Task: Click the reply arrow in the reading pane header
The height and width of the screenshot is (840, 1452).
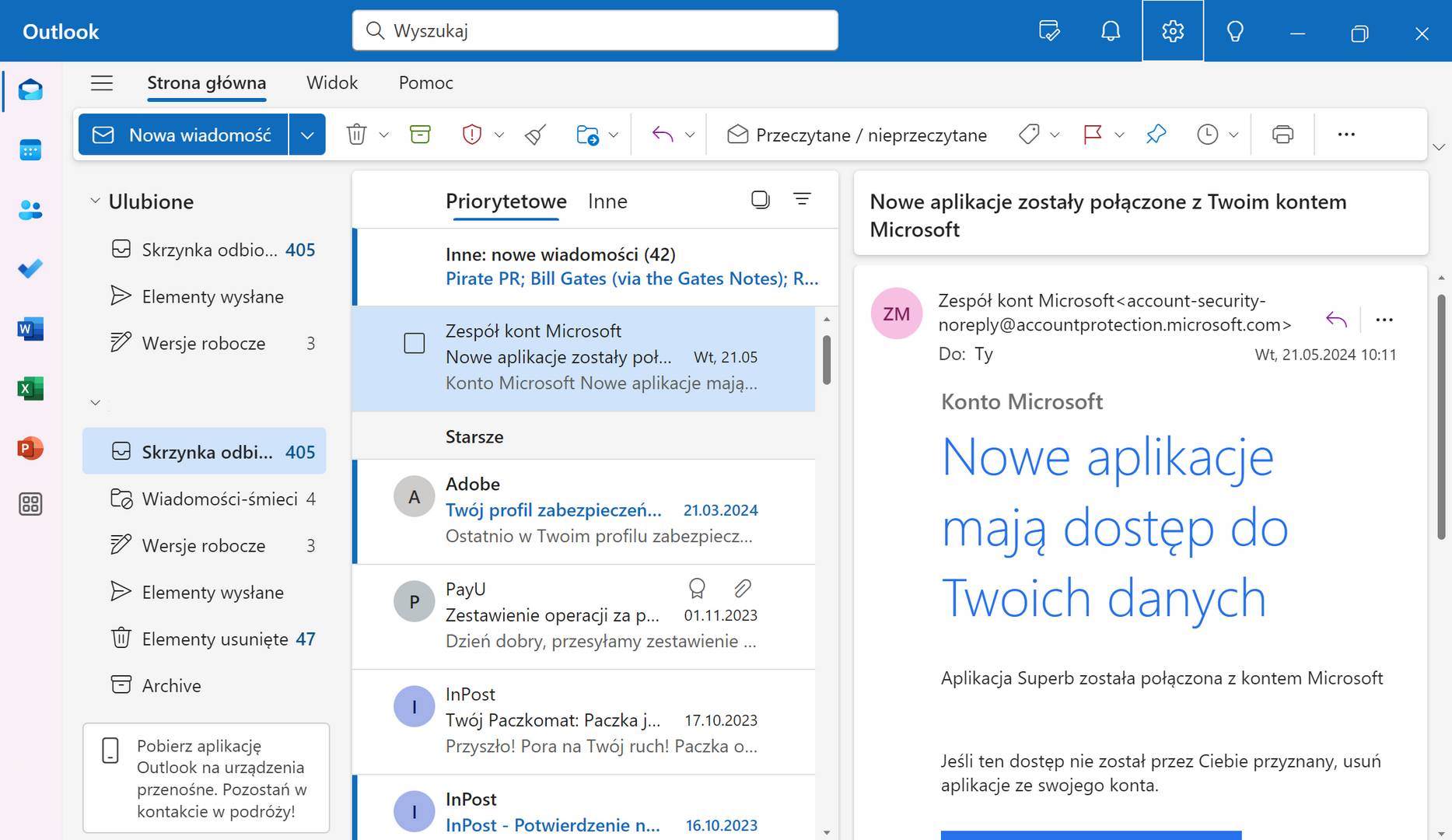Action: pyautogui.click(x=1336, y=319)
